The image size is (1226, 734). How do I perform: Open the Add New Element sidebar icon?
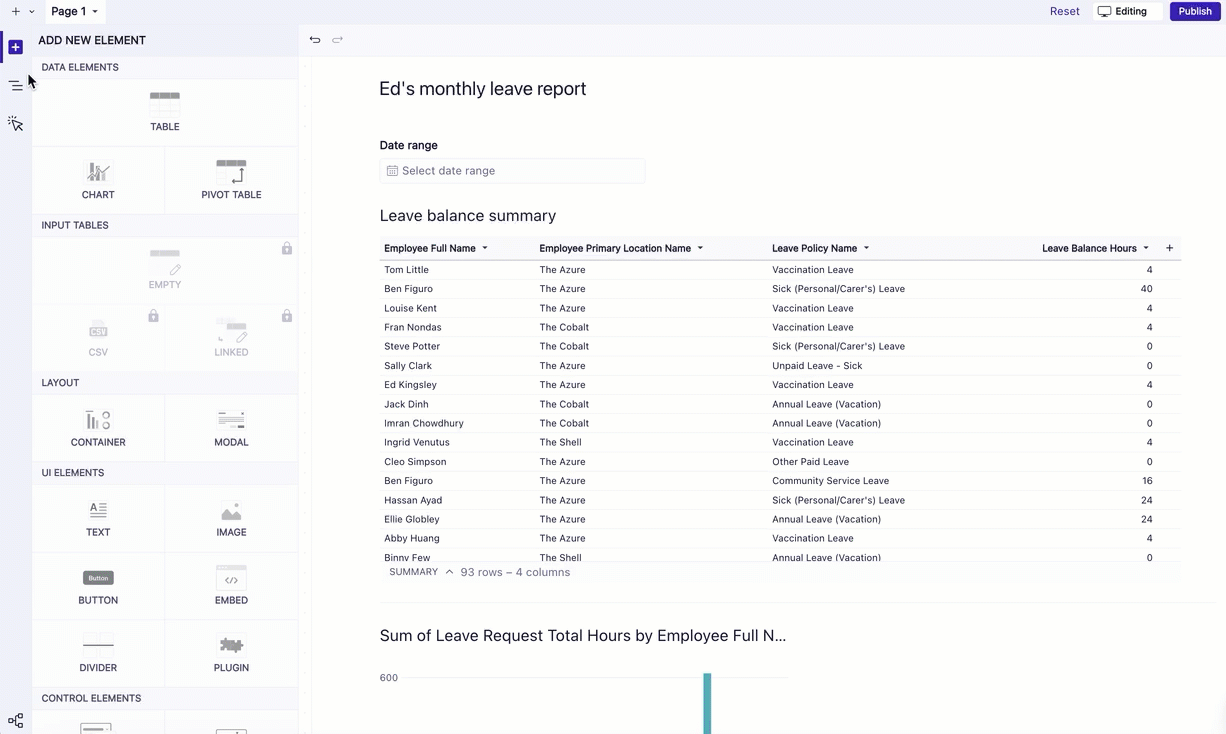15,47
